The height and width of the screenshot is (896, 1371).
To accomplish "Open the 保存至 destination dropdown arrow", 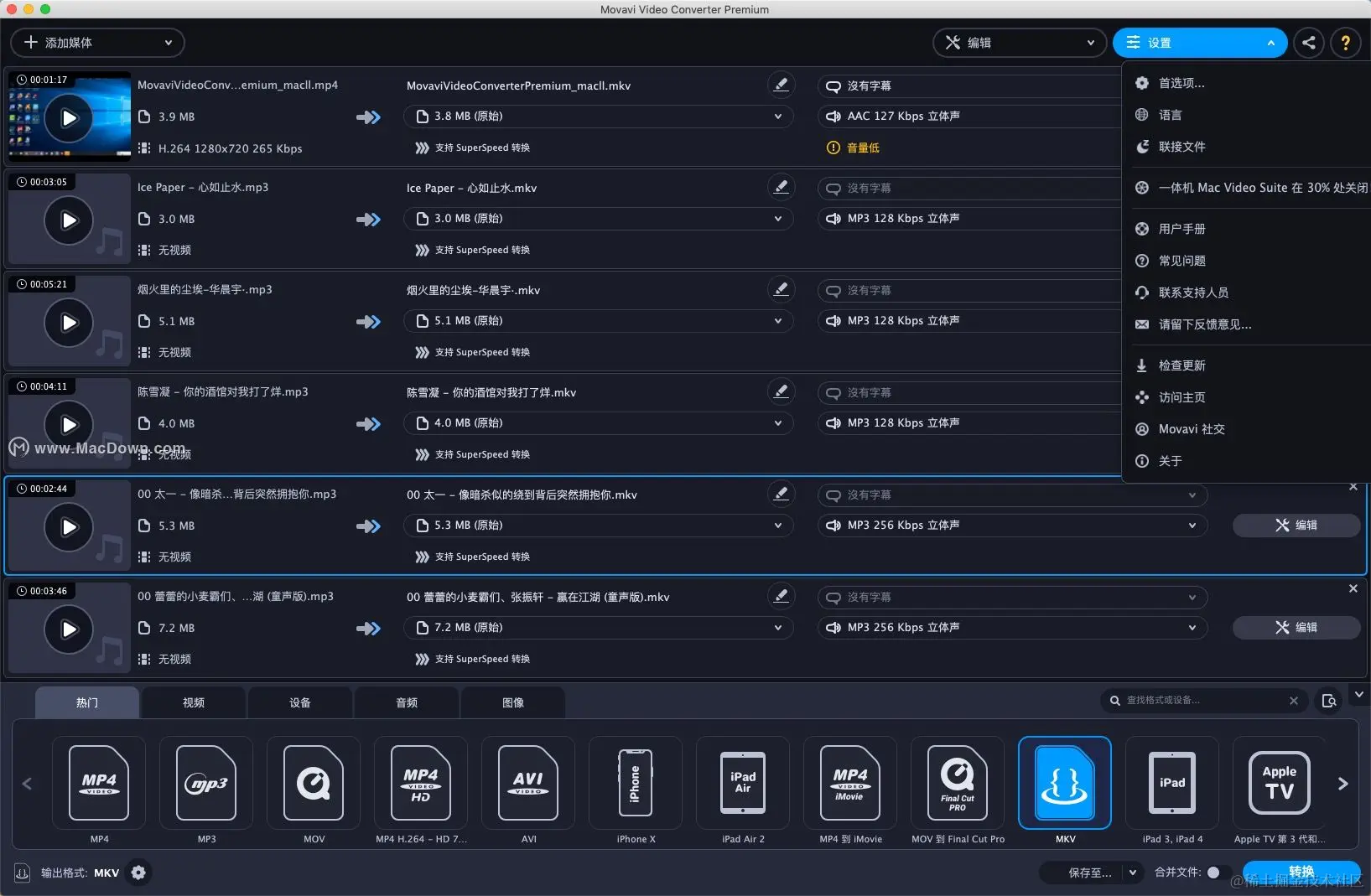I will (x=1133, y=873).
